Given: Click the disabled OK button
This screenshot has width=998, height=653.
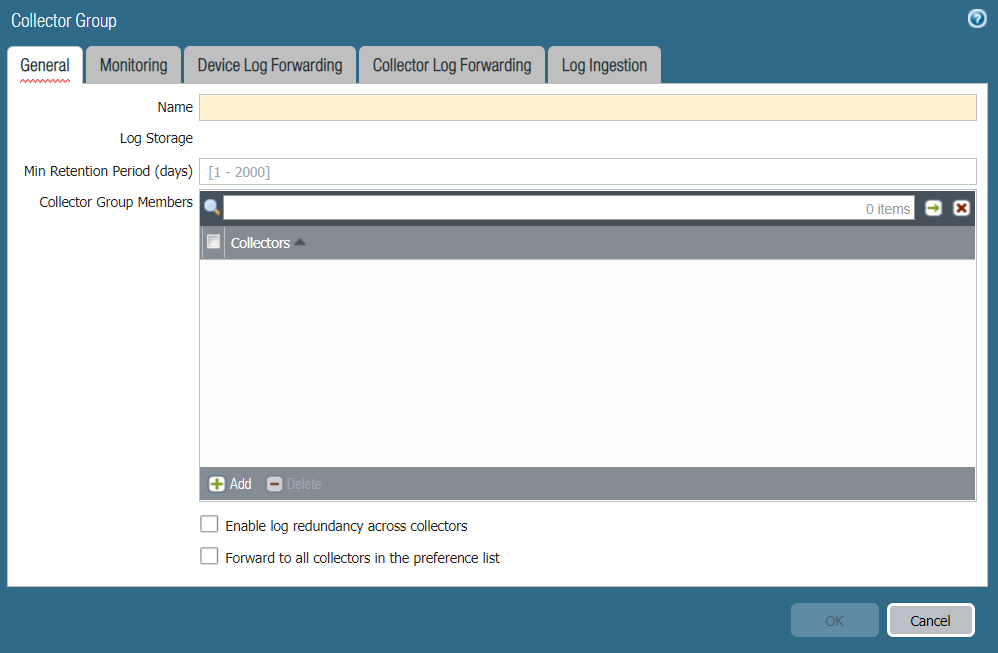Looking at the screenshot, I should pos(834,620).
